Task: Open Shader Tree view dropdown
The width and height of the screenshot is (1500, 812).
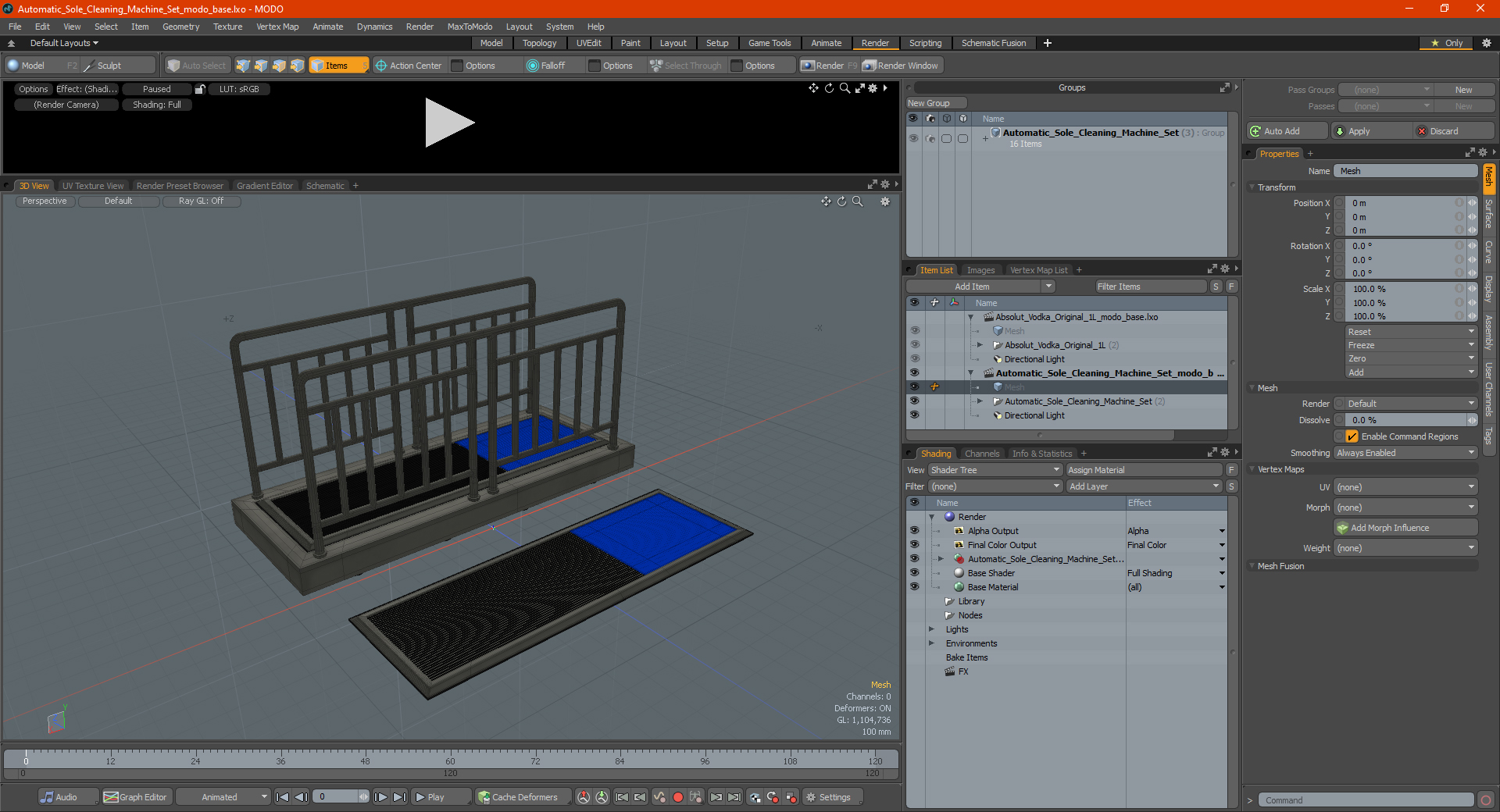Action: pos(995,470)
